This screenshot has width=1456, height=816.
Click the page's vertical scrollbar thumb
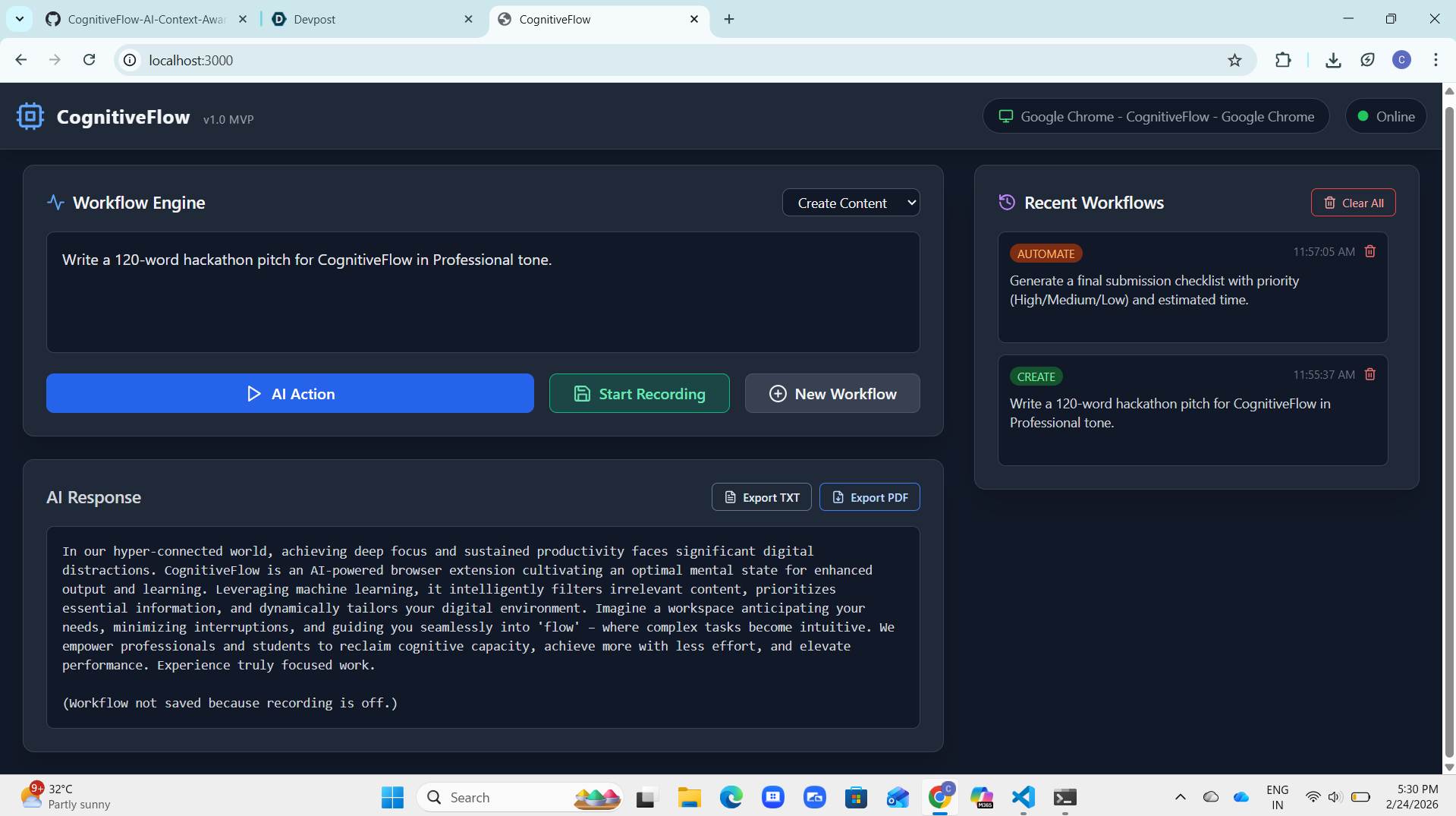coord(1449,431)
